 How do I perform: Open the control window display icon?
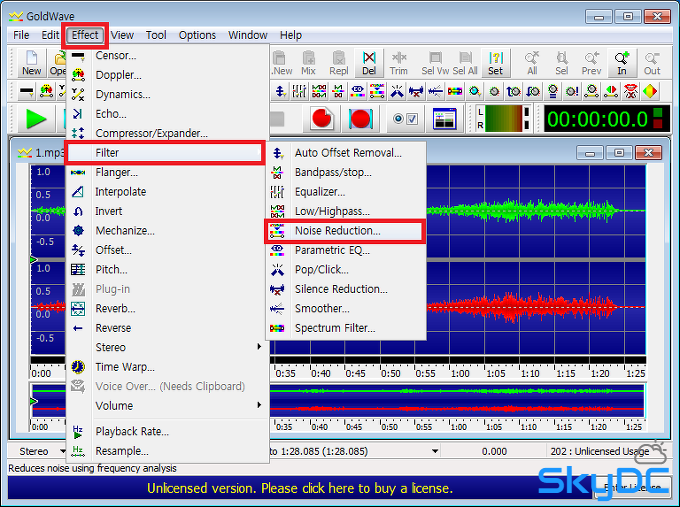445,118
